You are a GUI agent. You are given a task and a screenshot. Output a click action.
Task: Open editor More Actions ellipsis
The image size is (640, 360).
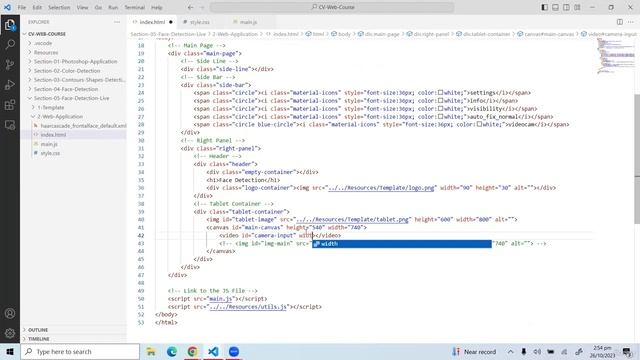(631, 22)
